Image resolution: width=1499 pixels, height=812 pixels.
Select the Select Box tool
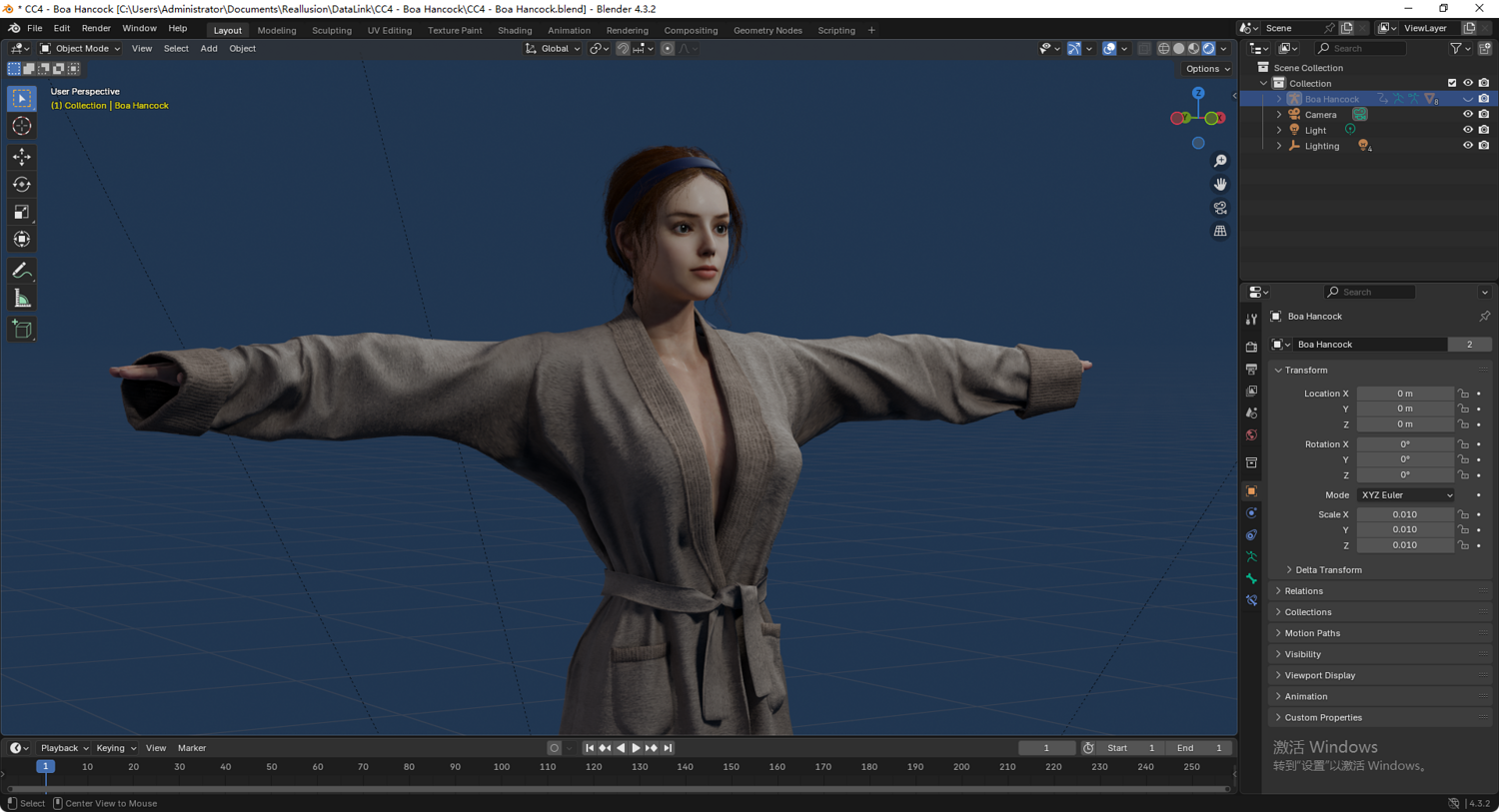pos(22,99)
